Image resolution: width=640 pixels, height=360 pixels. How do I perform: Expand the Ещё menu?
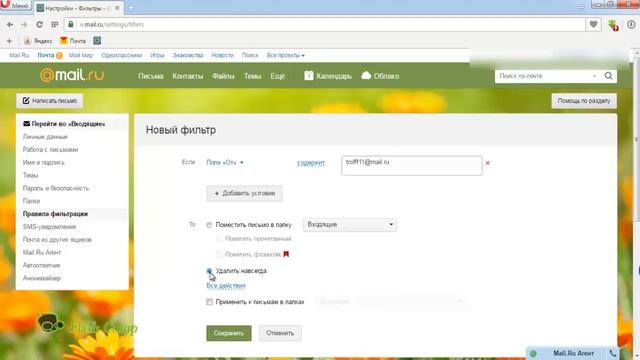pyautogui.click(x=278, y=76)
